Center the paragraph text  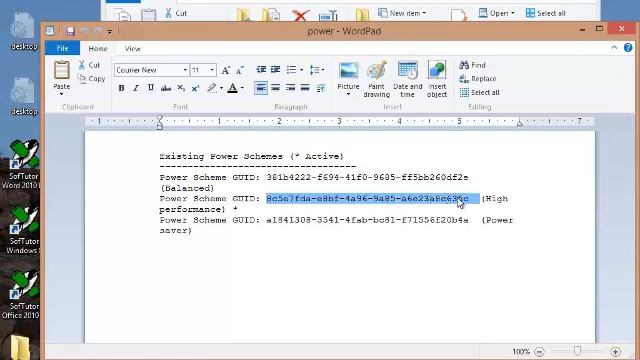pyautogui.click(x=276, y=88)
